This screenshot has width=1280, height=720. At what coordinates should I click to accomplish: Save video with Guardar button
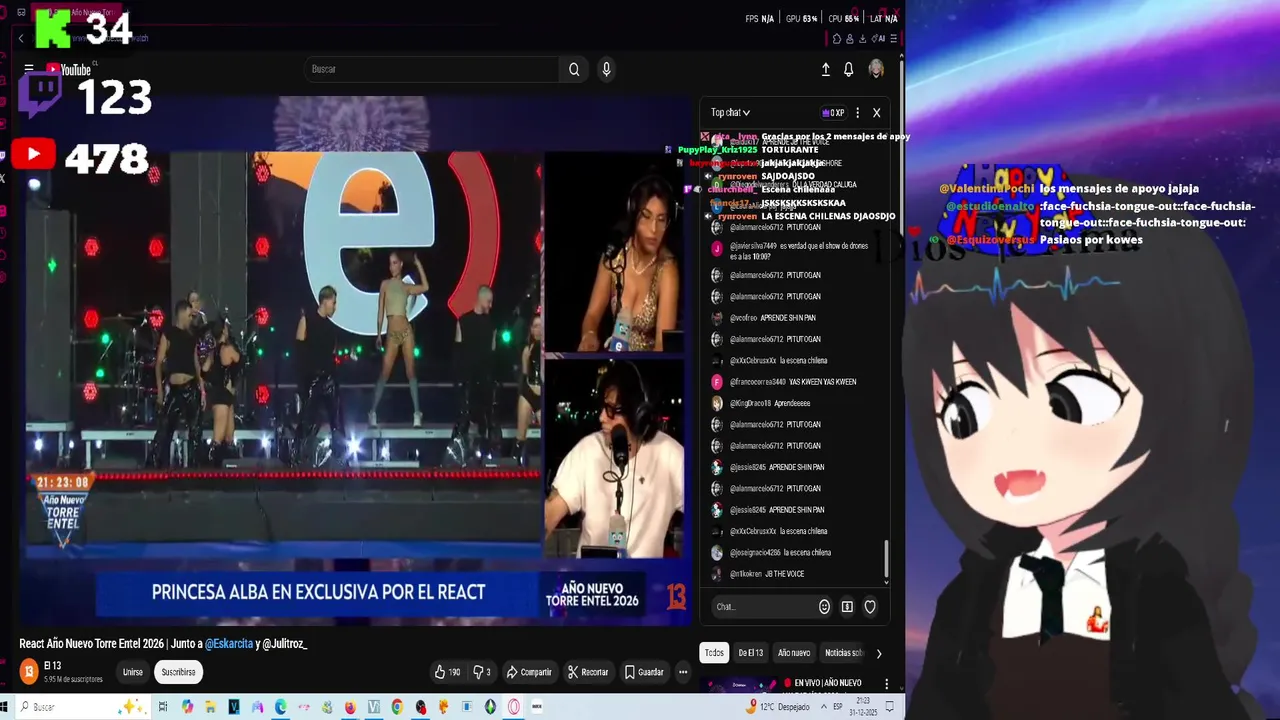[644, 672]
